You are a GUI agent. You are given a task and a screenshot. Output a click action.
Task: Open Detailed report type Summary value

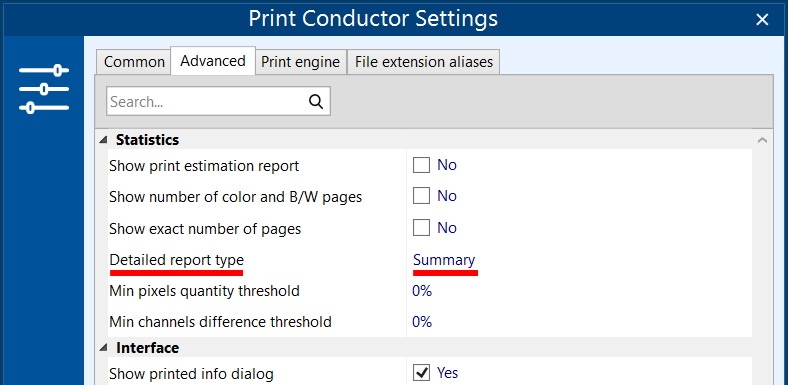444,260
